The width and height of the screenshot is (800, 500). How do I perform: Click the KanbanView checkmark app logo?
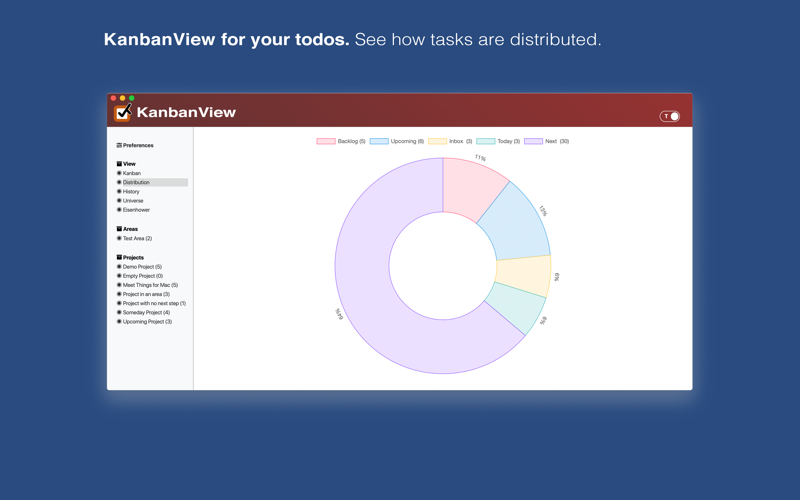[122, 112]
